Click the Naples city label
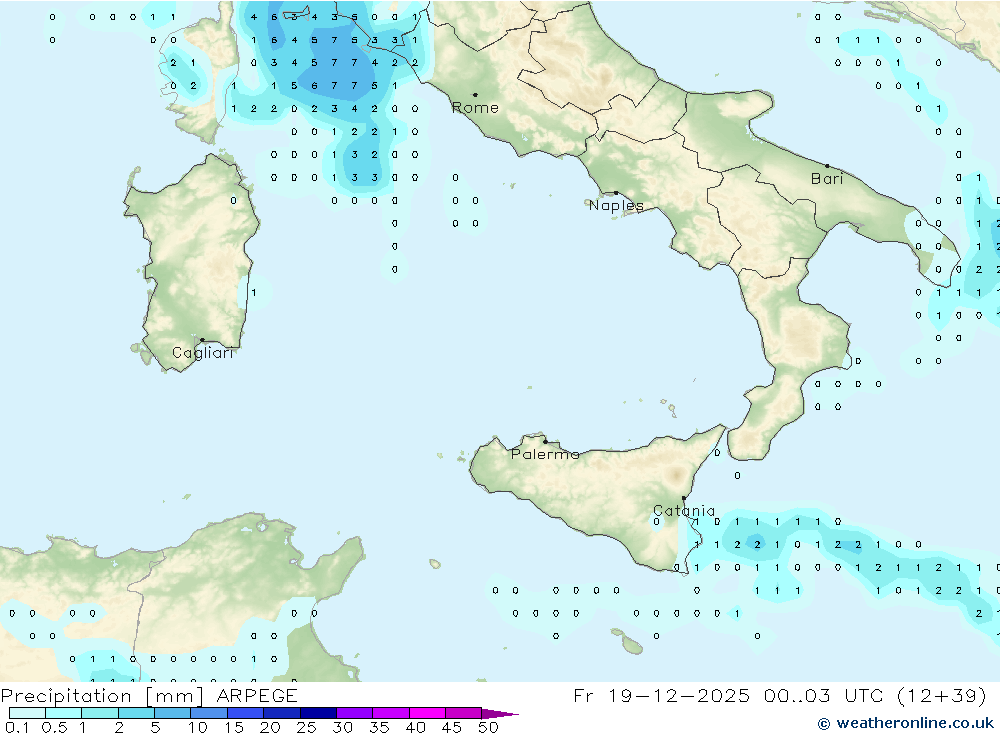Viewport: 1000px width, 733px height. 615,205
